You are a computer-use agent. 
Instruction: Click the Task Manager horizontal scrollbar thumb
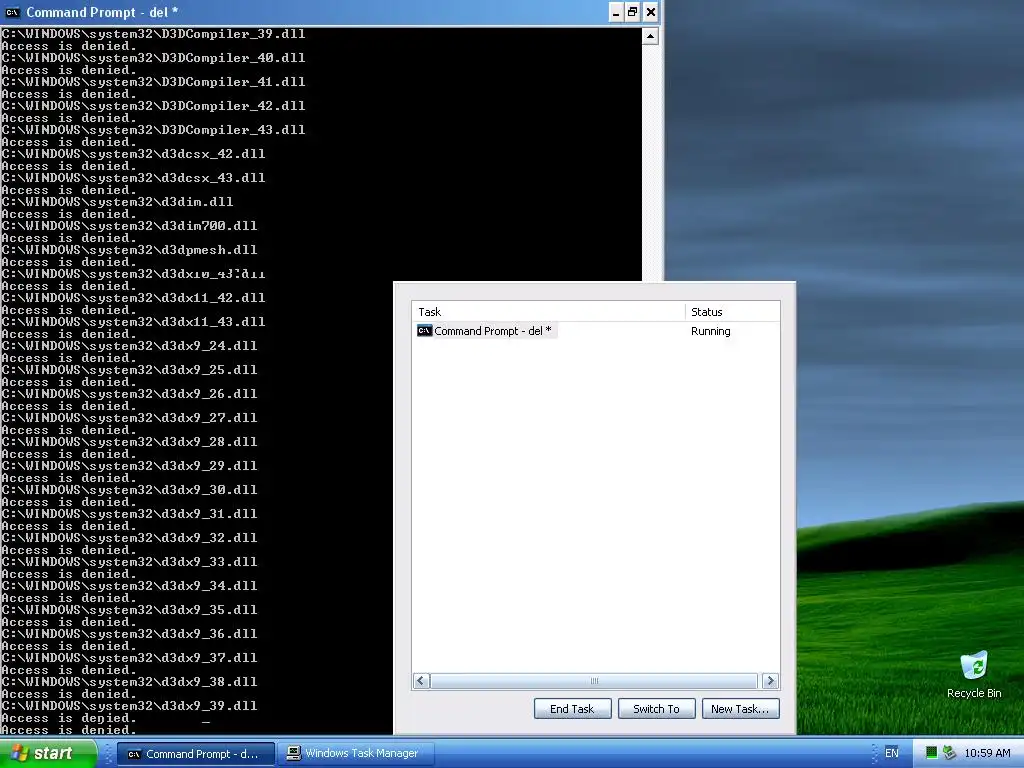[594, 681]
